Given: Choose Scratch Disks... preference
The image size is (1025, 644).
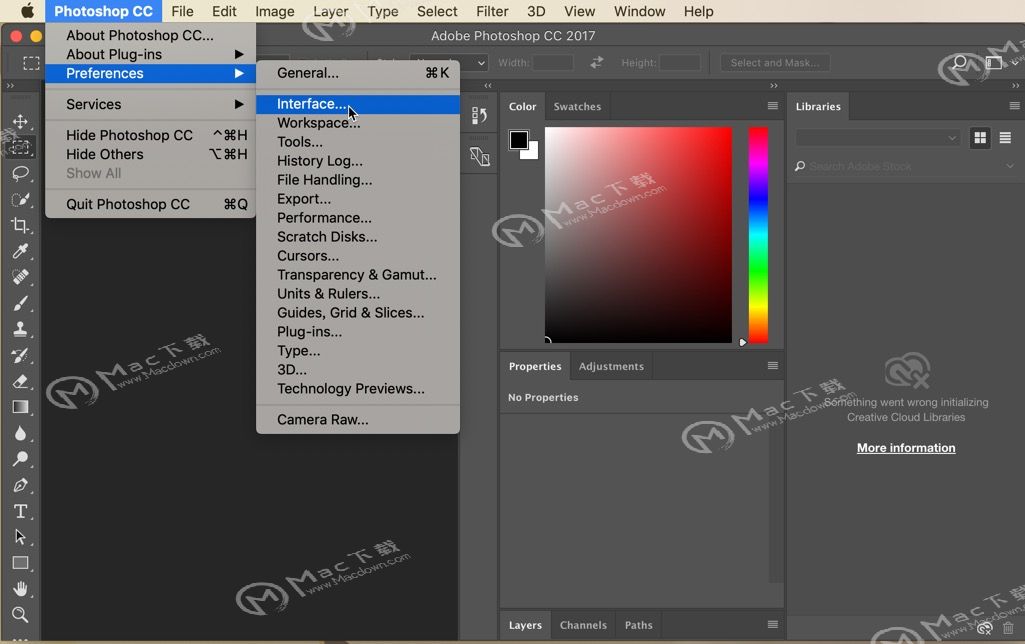Looking at the screenshot, I should coord(358,237).
